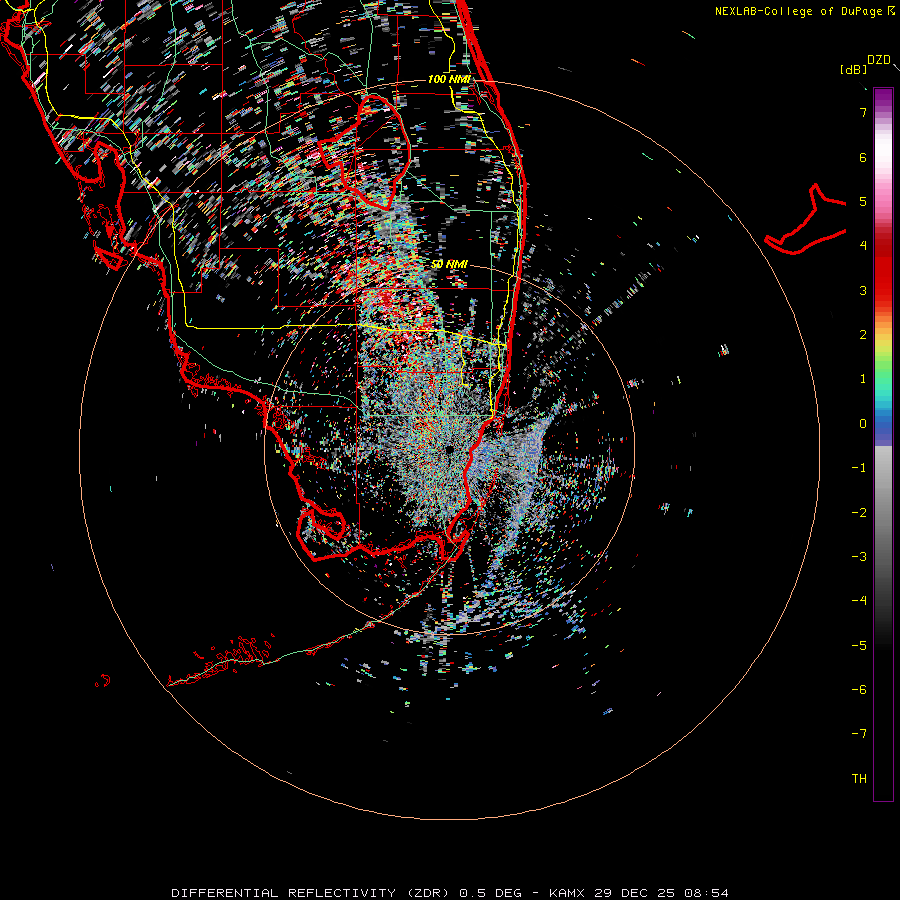Click the -1 dB tick label
Screen dimensions: 900x900
click(859, 468)
